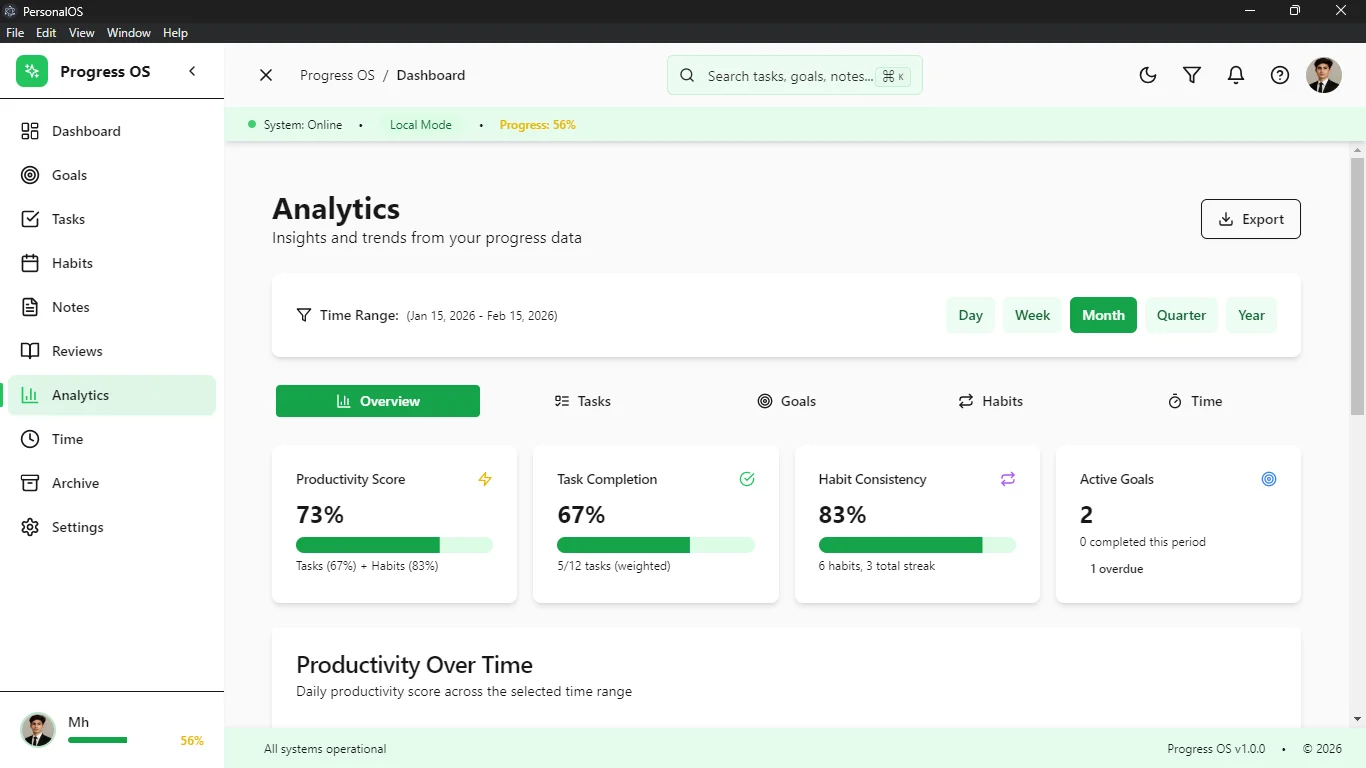
Task: Open the profile avatar in the header
Action: (1324, 75)
